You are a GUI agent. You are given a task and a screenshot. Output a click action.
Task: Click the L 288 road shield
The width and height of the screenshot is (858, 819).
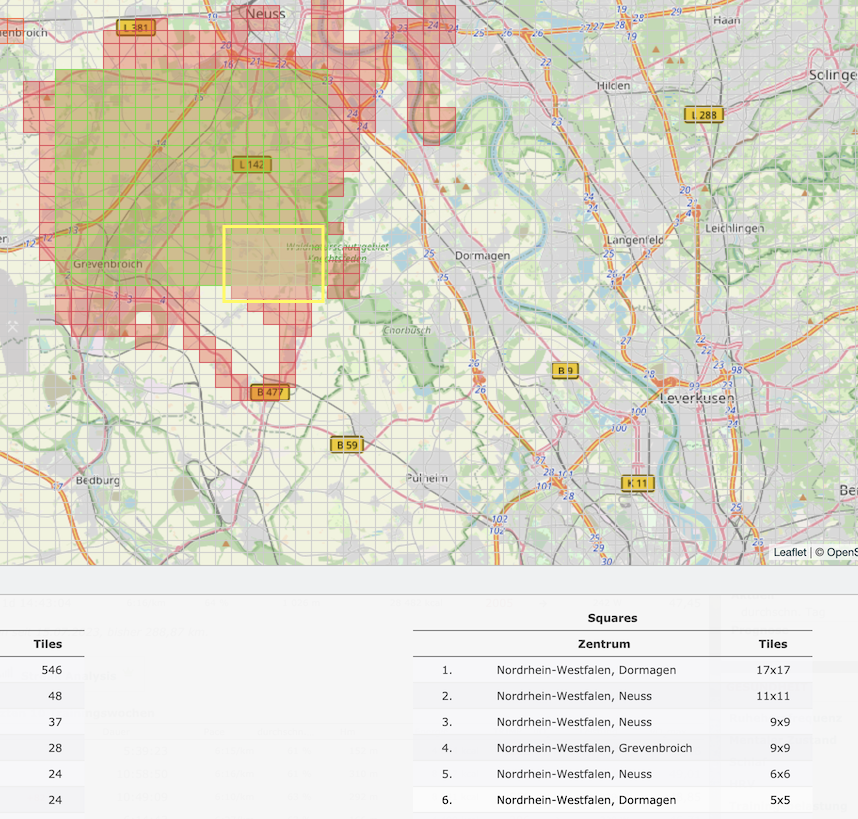coord(703,115)
